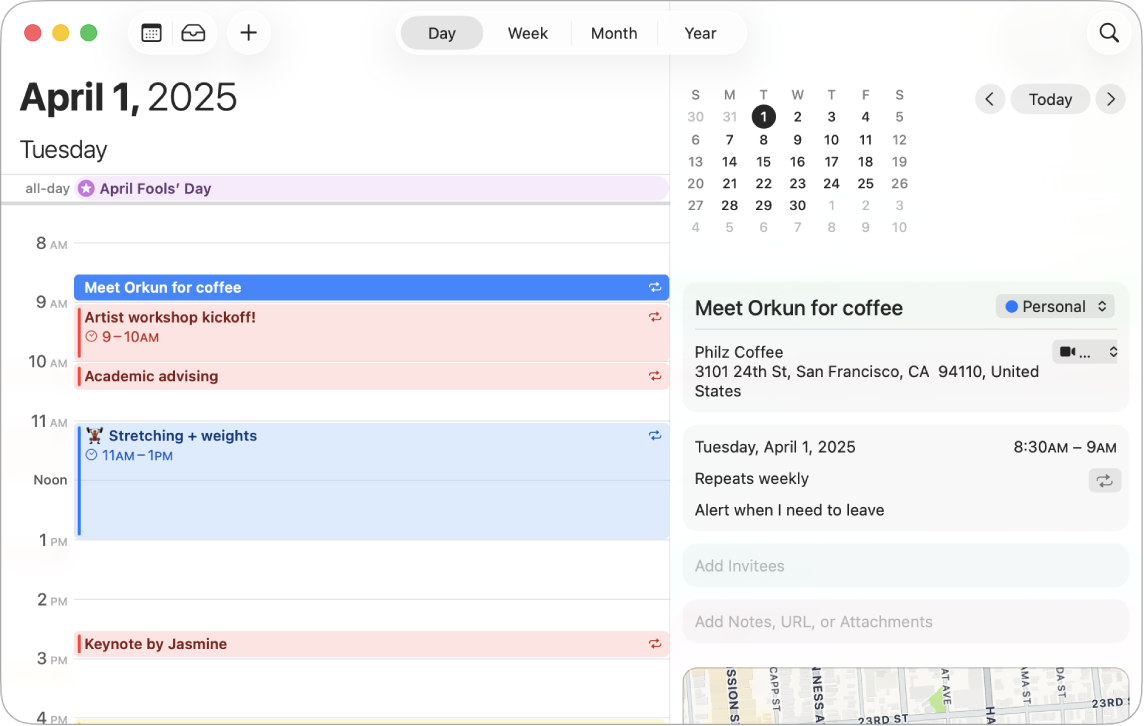Click the blue Personal calendar color dot
The image size is (1144, 726).
(1011, 306)
